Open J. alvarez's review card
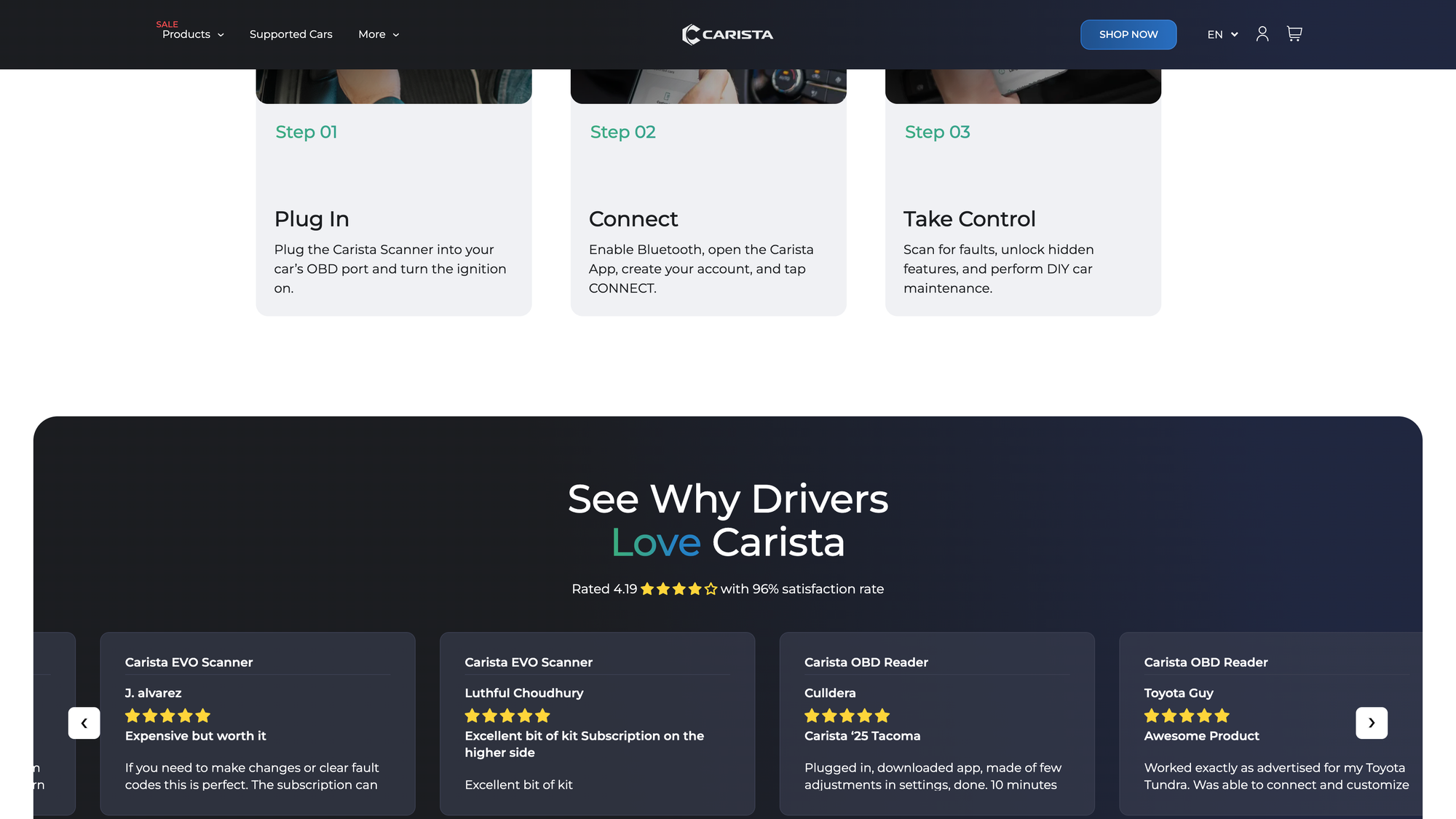Viewport: 1456px width, 819px height. tap(258, 724)
